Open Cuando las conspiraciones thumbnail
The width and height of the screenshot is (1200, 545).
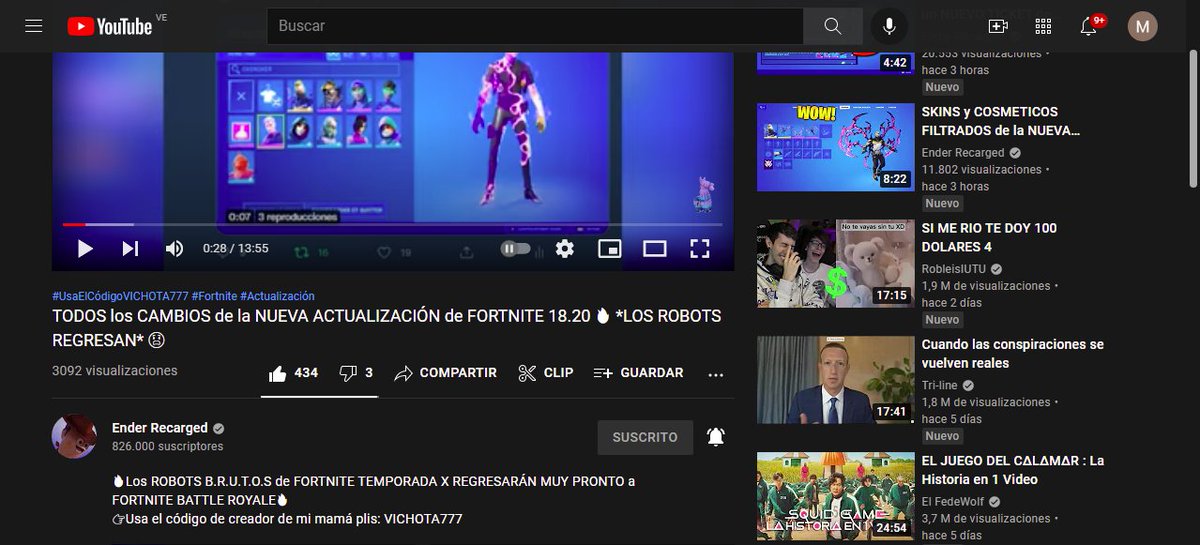(x=835, y=380)
